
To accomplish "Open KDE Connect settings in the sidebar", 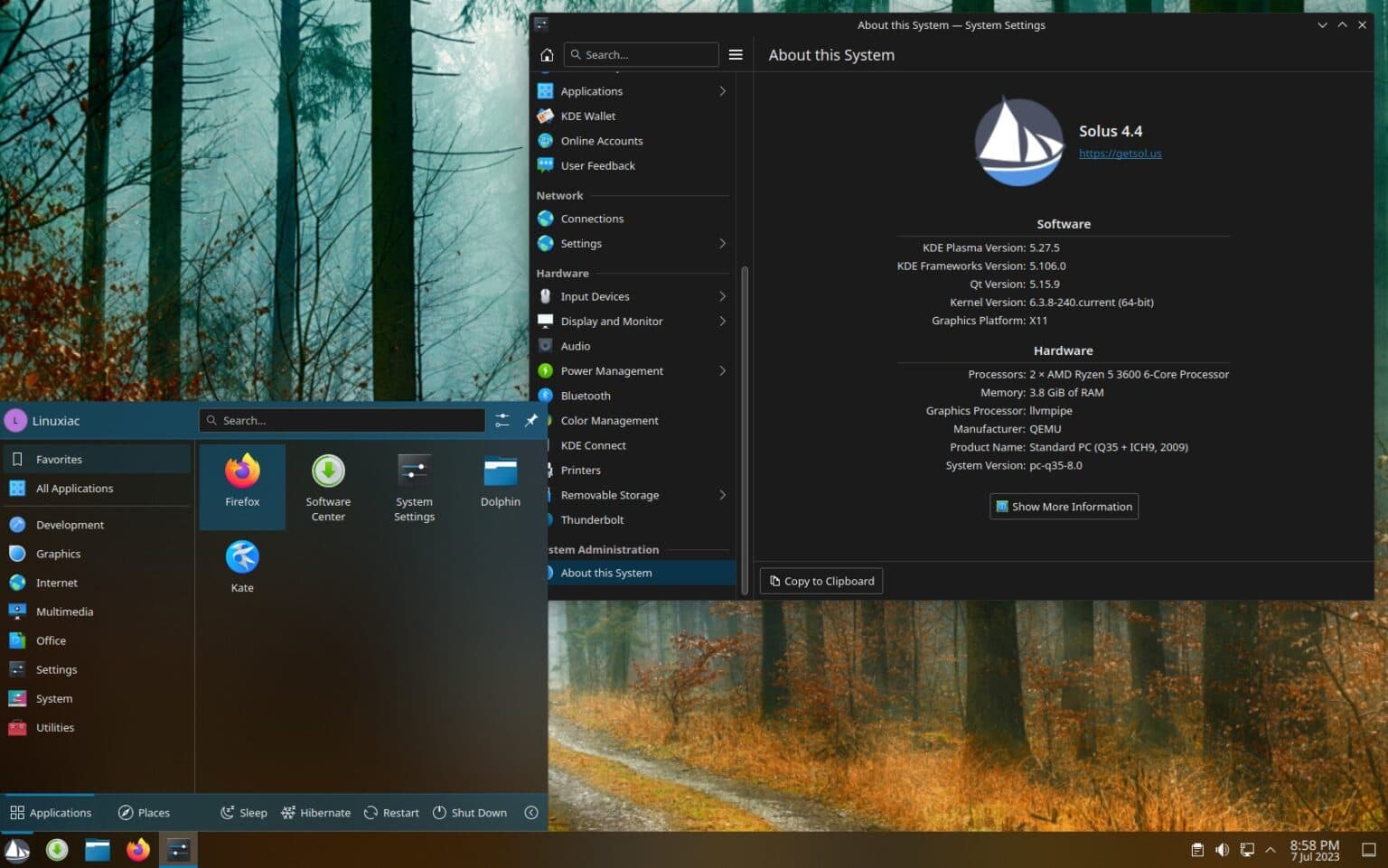I will click(593, 445).
